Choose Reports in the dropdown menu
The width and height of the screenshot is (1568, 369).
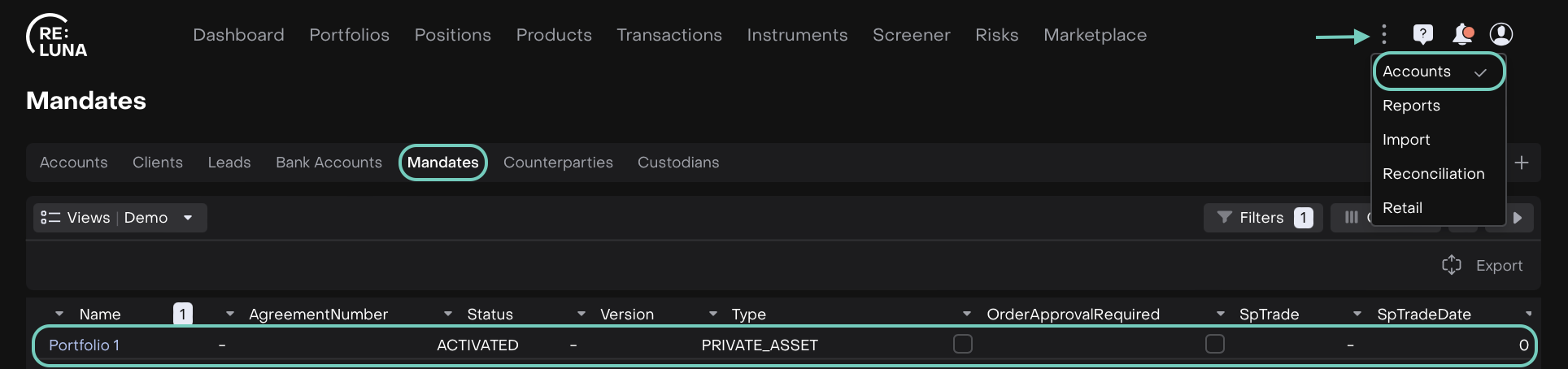(1411, 106)
